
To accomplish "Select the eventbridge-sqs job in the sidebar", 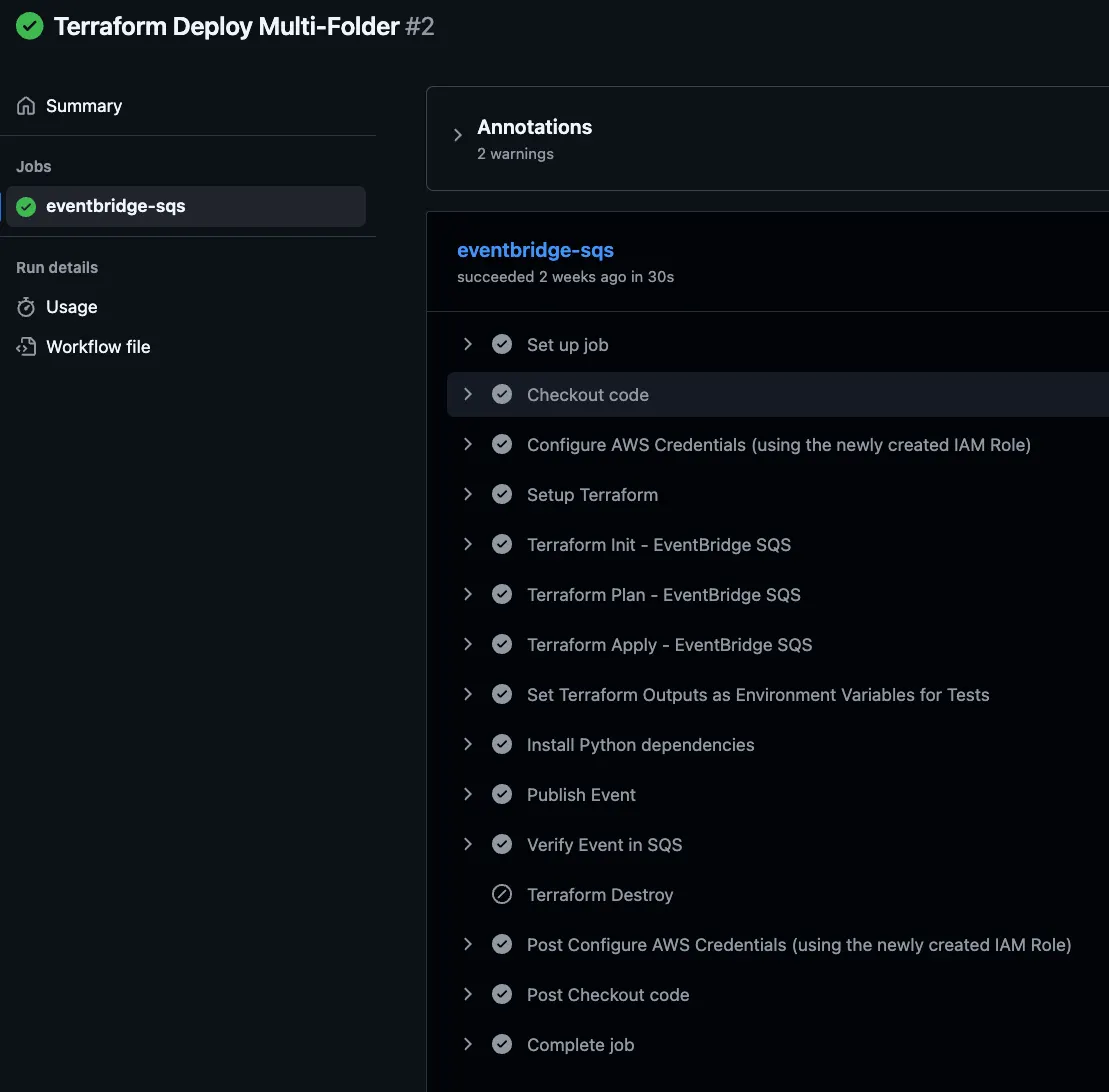I will pyautogui.click(x=116, y=207).
